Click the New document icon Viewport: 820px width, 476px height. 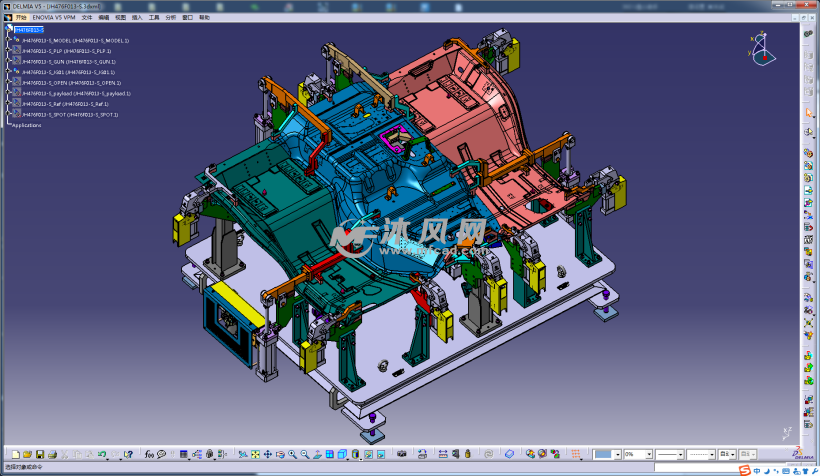[13, 455]
